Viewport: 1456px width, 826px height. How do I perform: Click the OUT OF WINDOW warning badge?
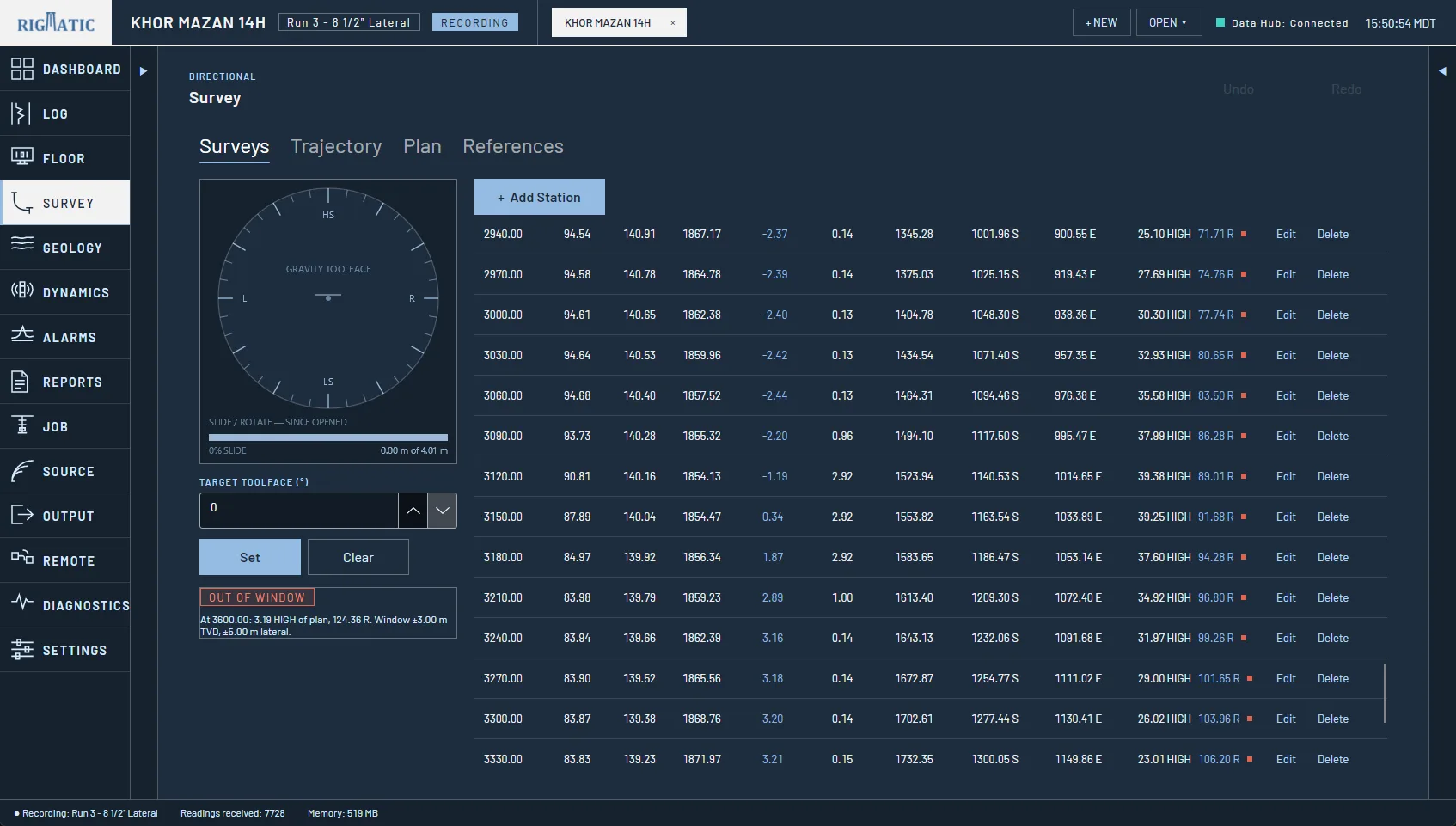257,597
